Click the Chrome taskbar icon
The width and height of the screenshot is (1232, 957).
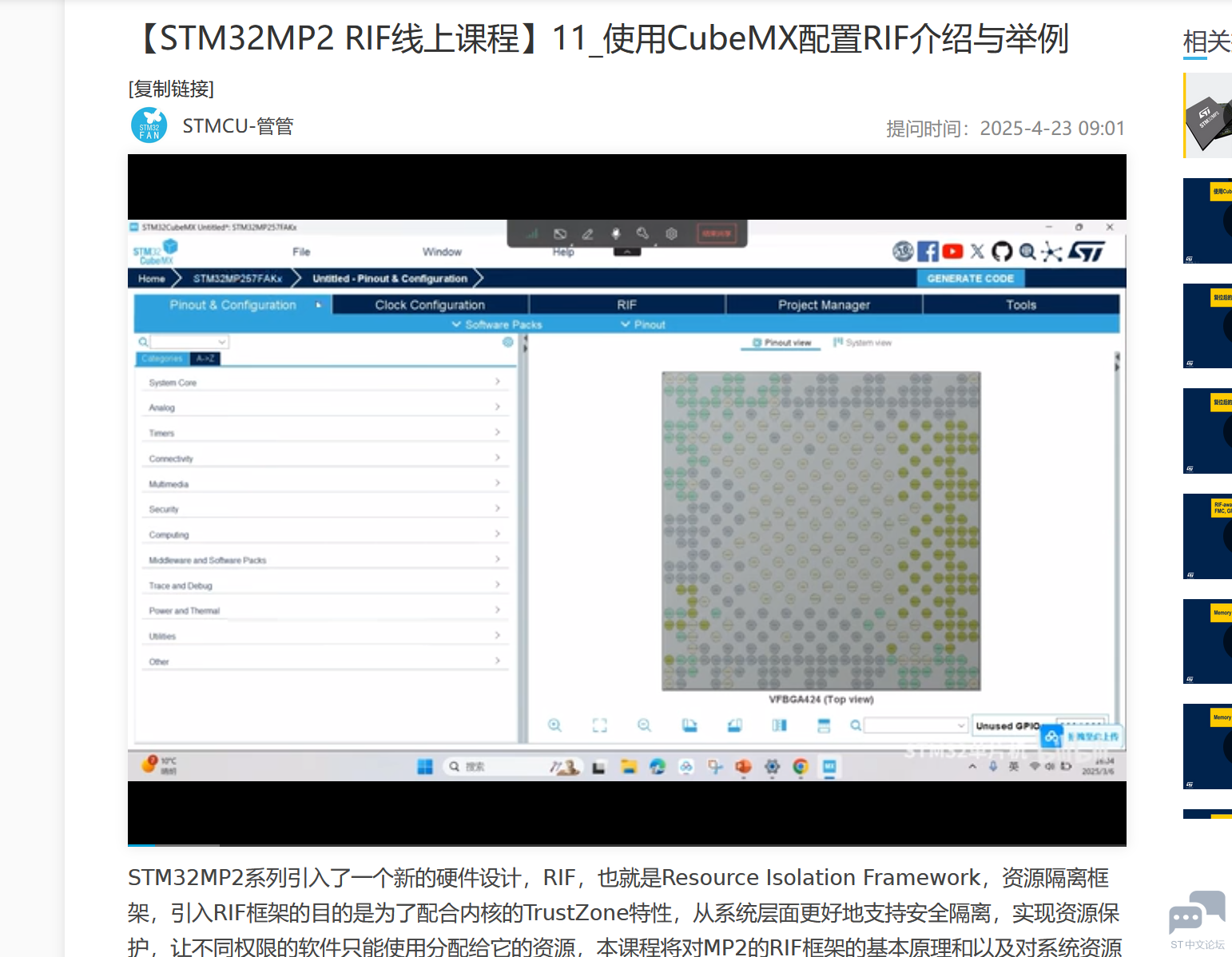(801, 767)
